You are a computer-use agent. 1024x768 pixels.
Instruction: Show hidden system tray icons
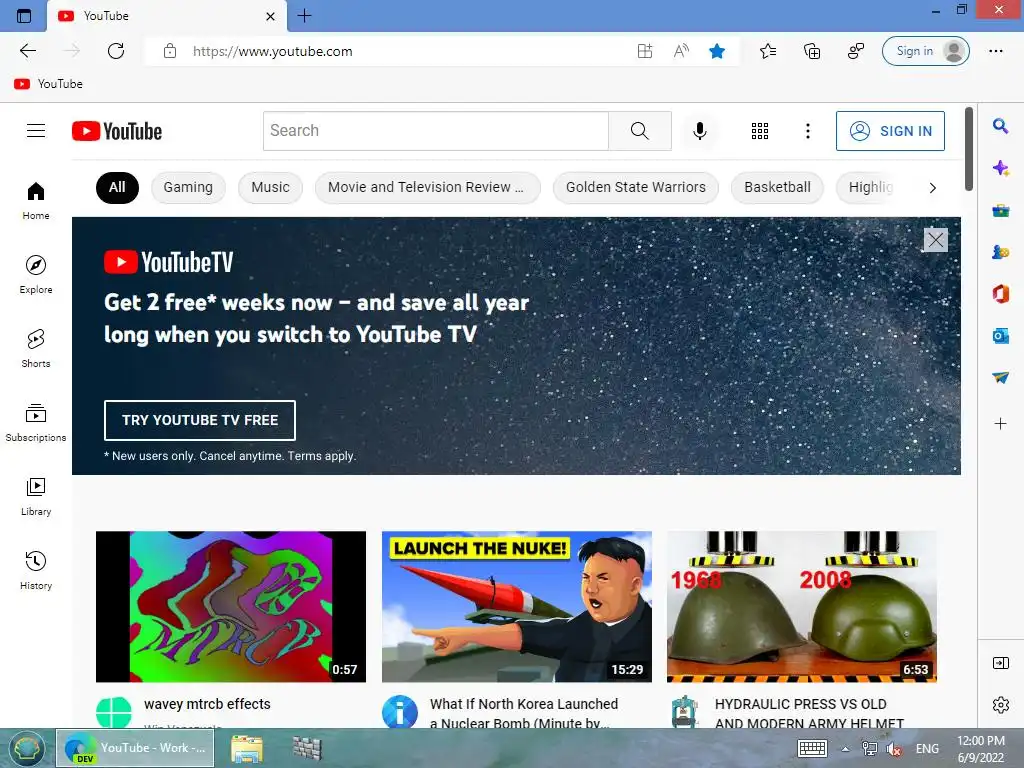click(845, 749)
